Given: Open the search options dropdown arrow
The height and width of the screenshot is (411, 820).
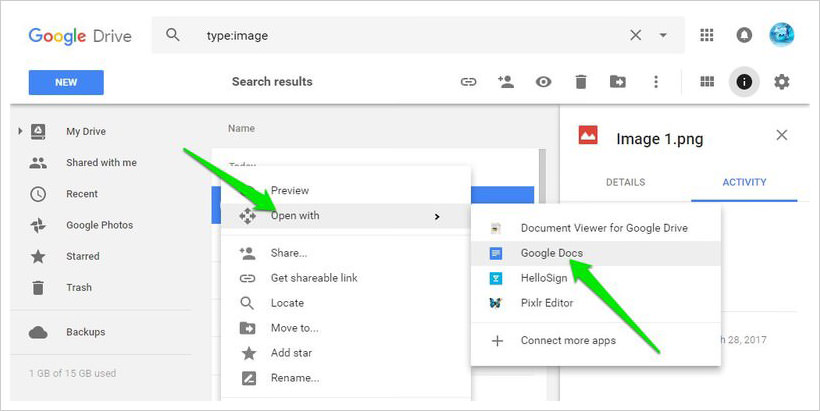Looking at the screenshot, I should pyautogui.click(x=663, y=36).
